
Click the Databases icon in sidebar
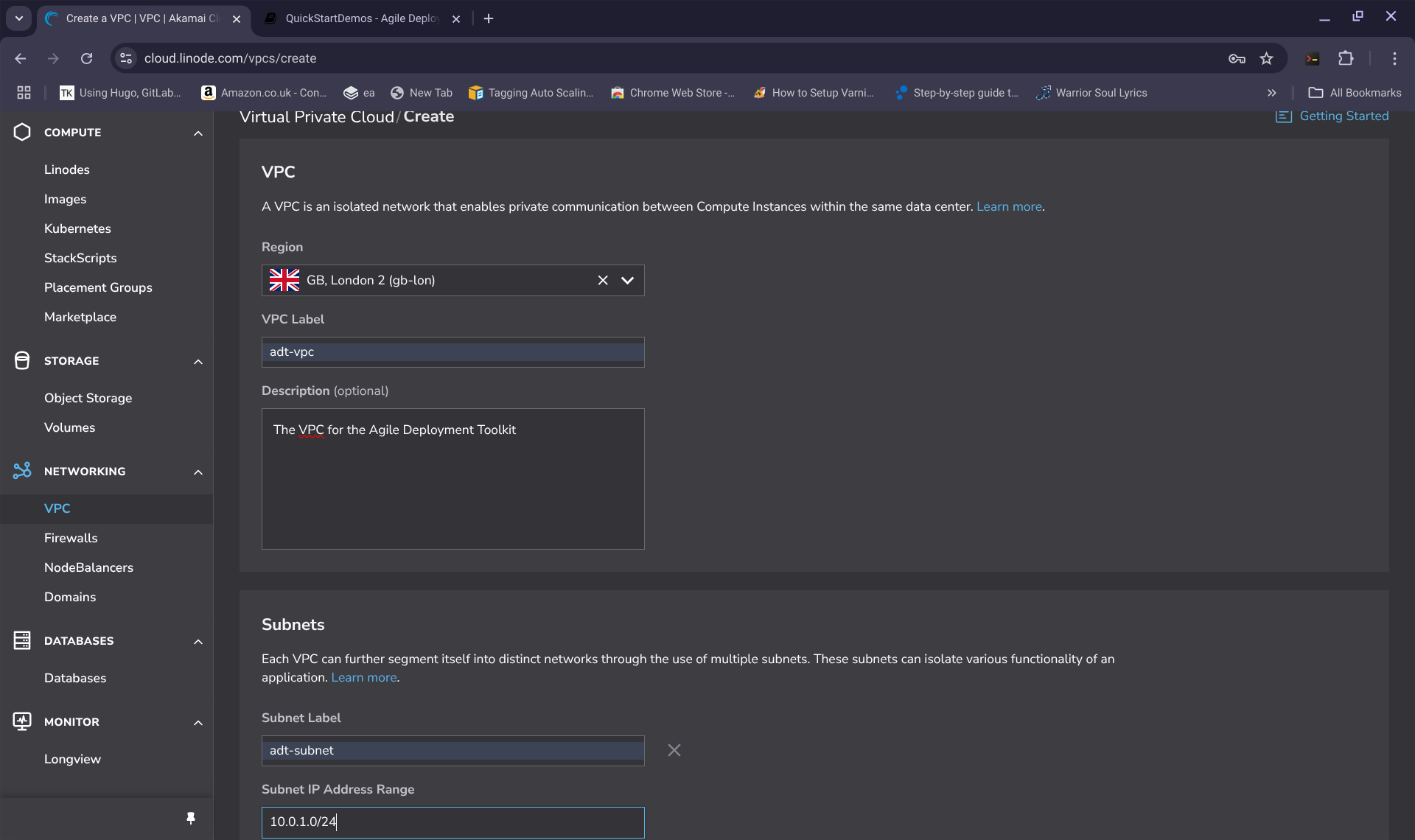pos(22,640)
